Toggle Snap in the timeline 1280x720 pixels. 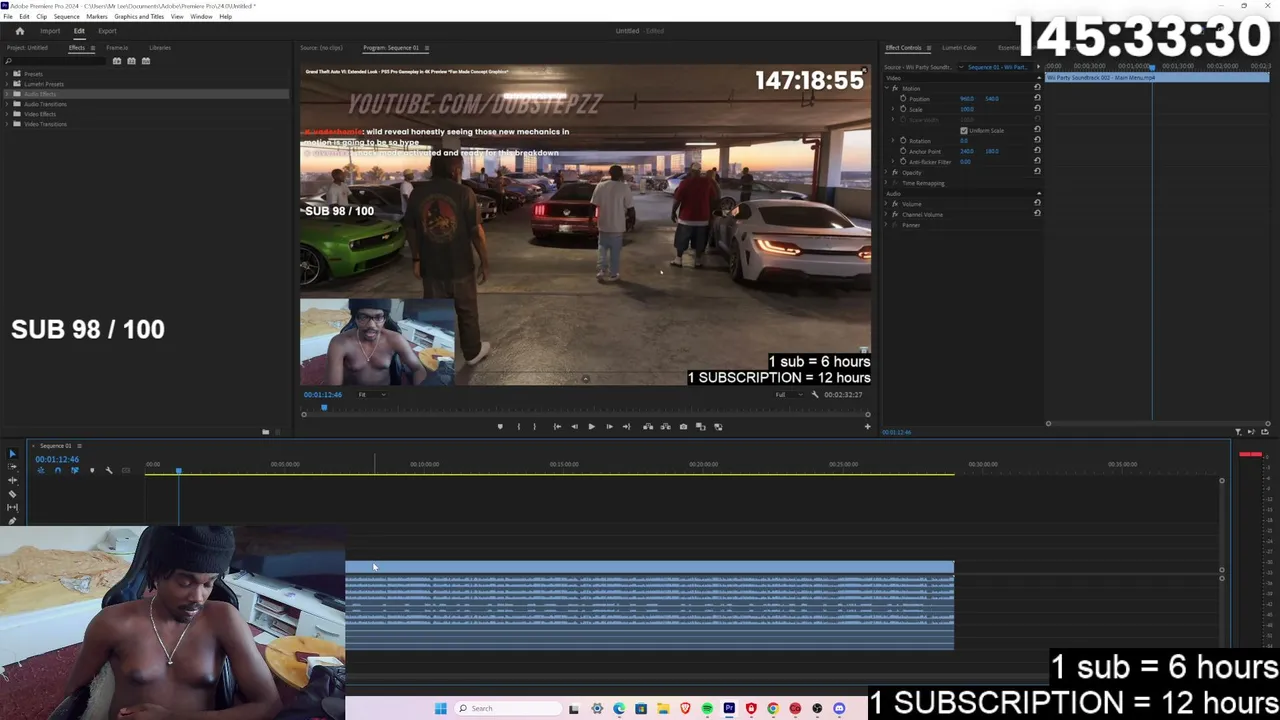click(x=57, y=470)
